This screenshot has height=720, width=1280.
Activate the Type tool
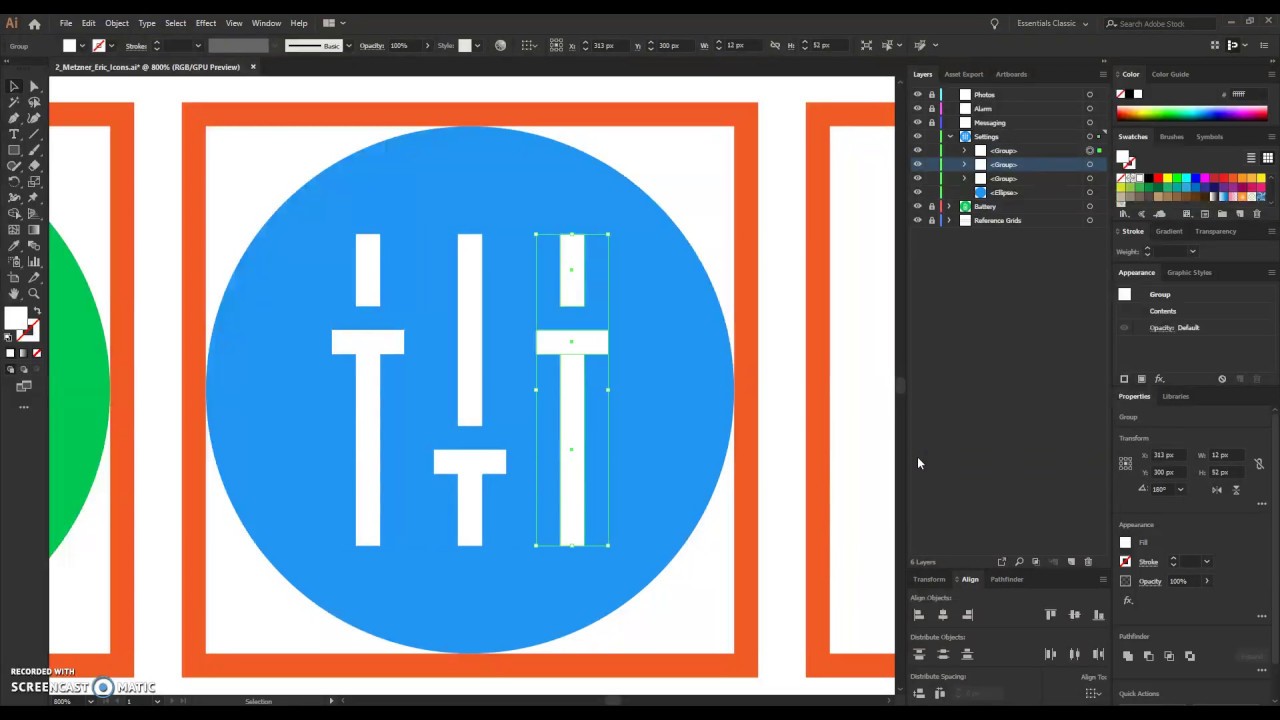pos(14,134)
